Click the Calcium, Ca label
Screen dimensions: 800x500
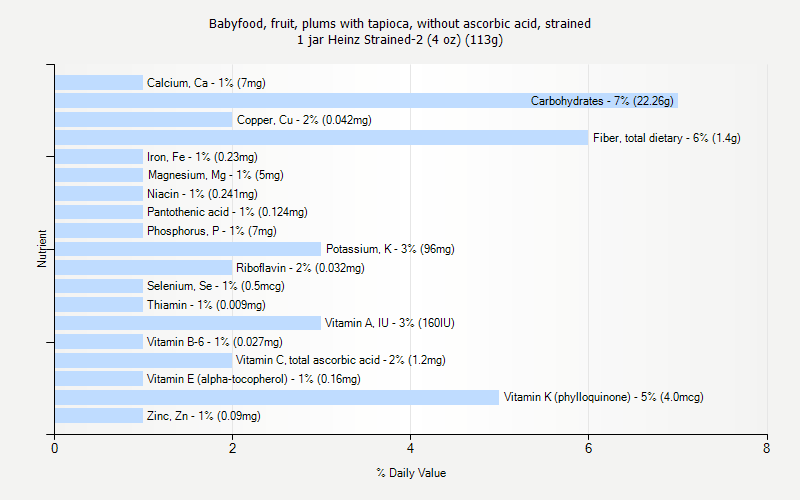click(x=206, y=83)
